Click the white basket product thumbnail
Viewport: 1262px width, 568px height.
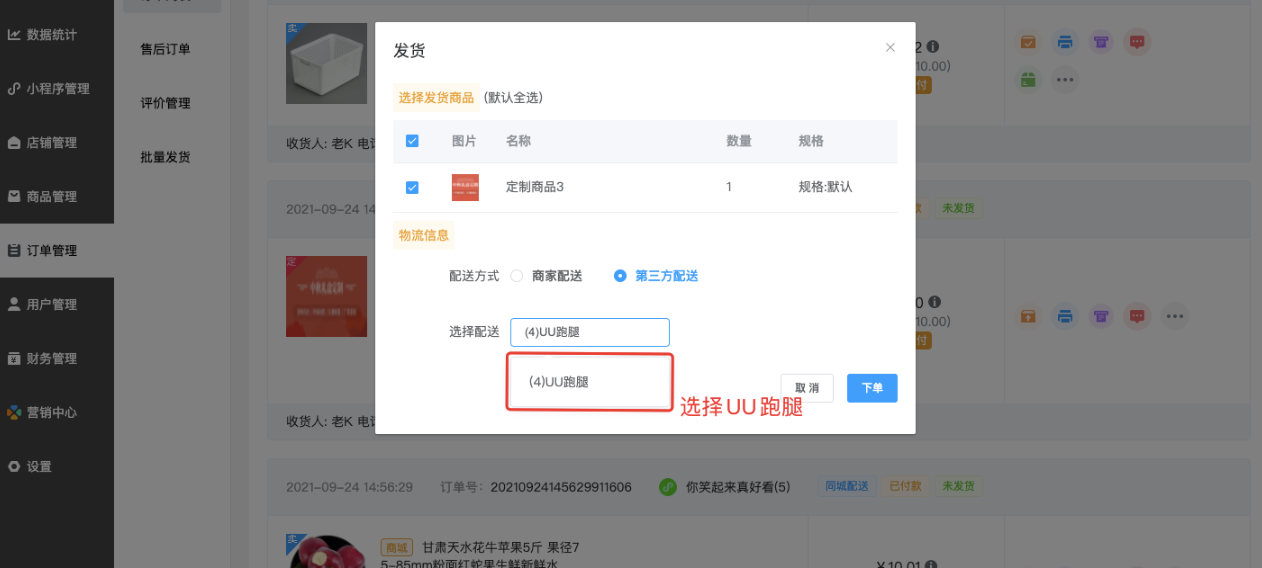point(326,63)
